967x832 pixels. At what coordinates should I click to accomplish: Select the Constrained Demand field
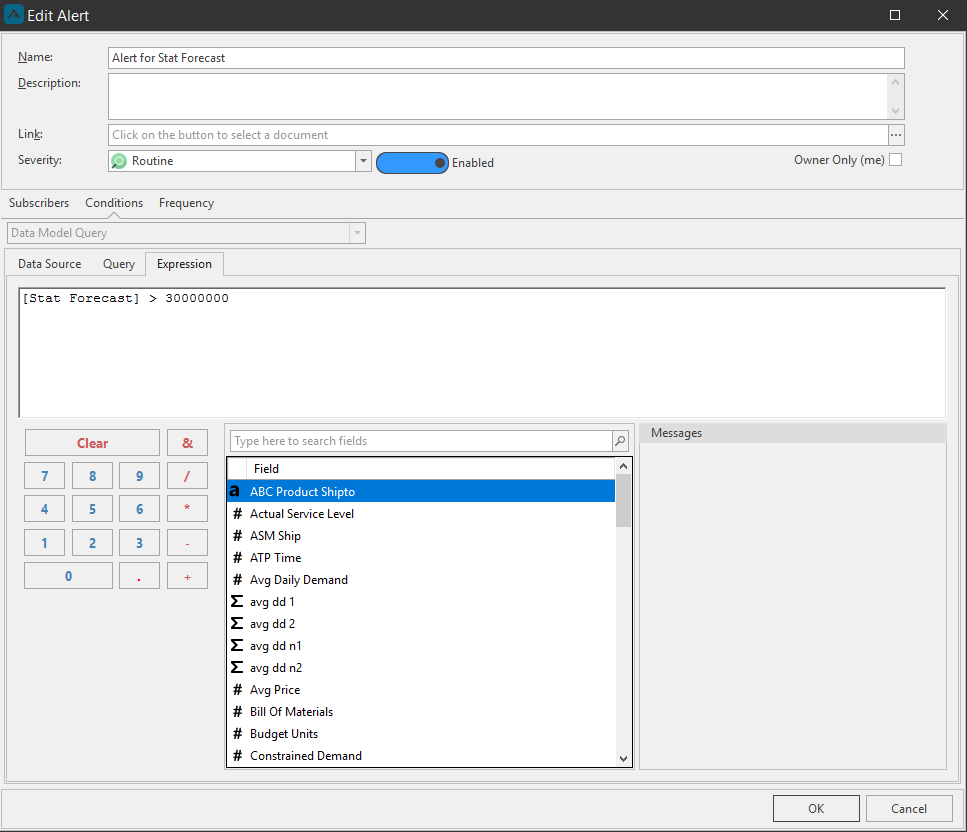pos(421,756)
